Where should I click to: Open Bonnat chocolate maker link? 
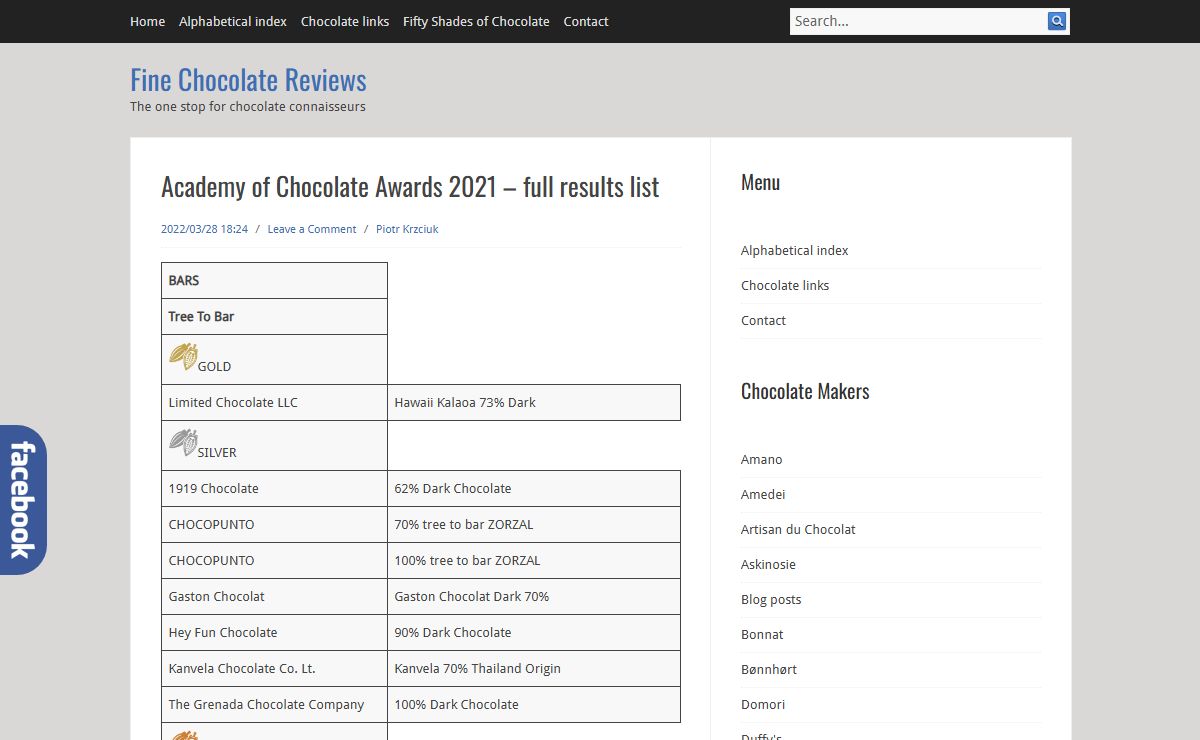(762, 635)
